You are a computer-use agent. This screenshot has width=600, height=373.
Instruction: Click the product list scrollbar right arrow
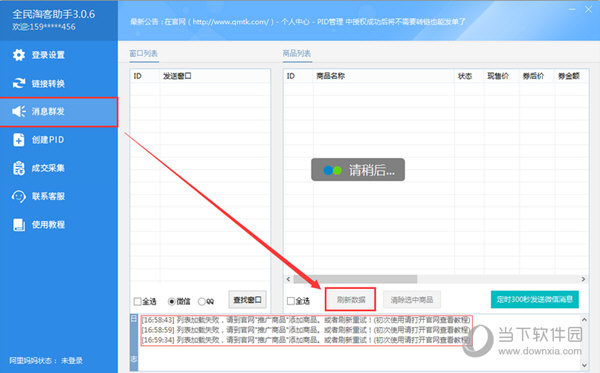[583, 279]
